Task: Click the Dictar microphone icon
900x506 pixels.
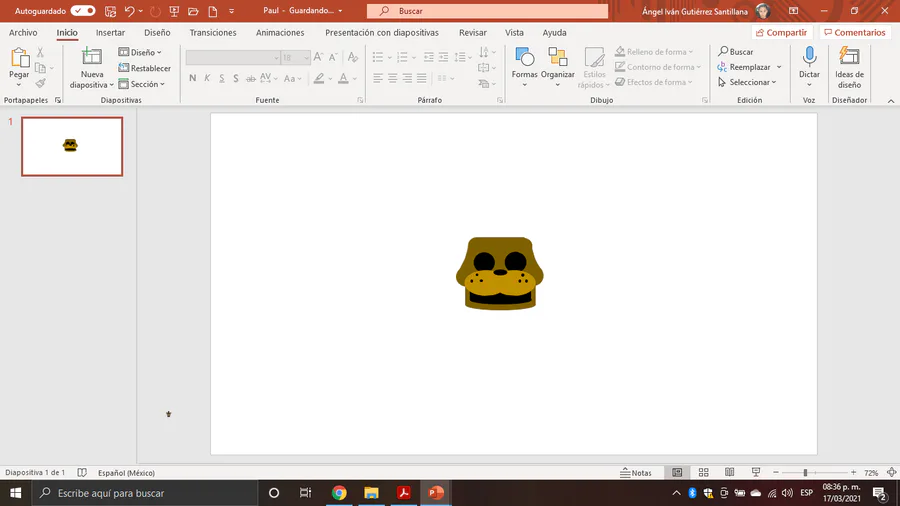Action: [809, 58]
